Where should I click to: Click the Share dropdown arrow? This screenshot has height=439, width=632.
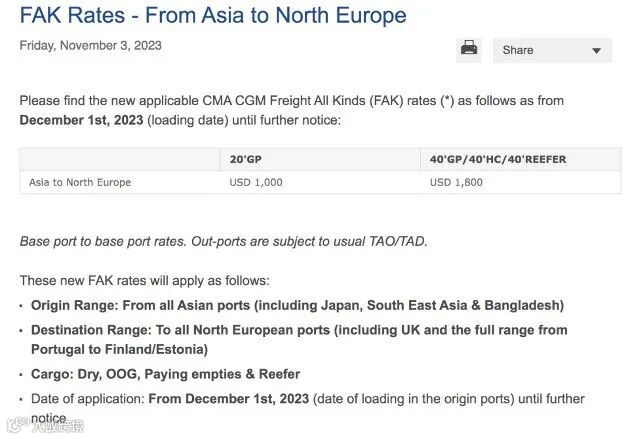(x=597, y=50)
